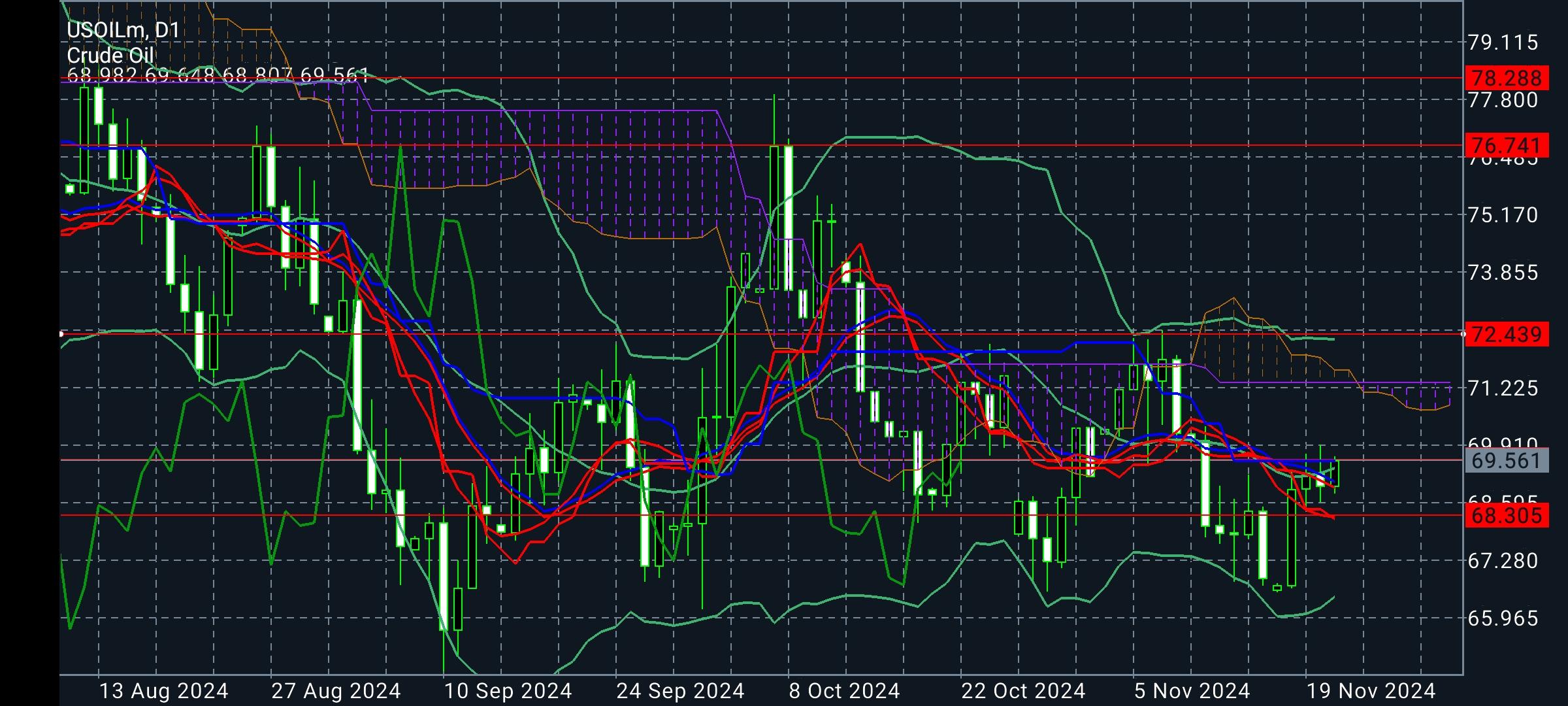Click the 22 Oct 2024 date label
The height and width of the screenshot is (706, 1568).
click(x=1023, y=691)
